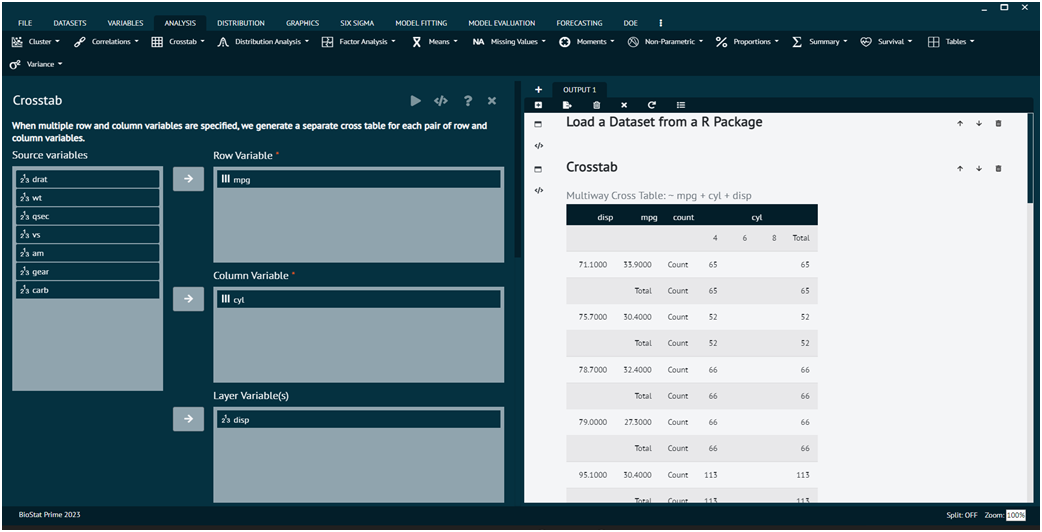Select gear in Source variables list
The height and width of the screenshot is (532, 1042).
88,272
